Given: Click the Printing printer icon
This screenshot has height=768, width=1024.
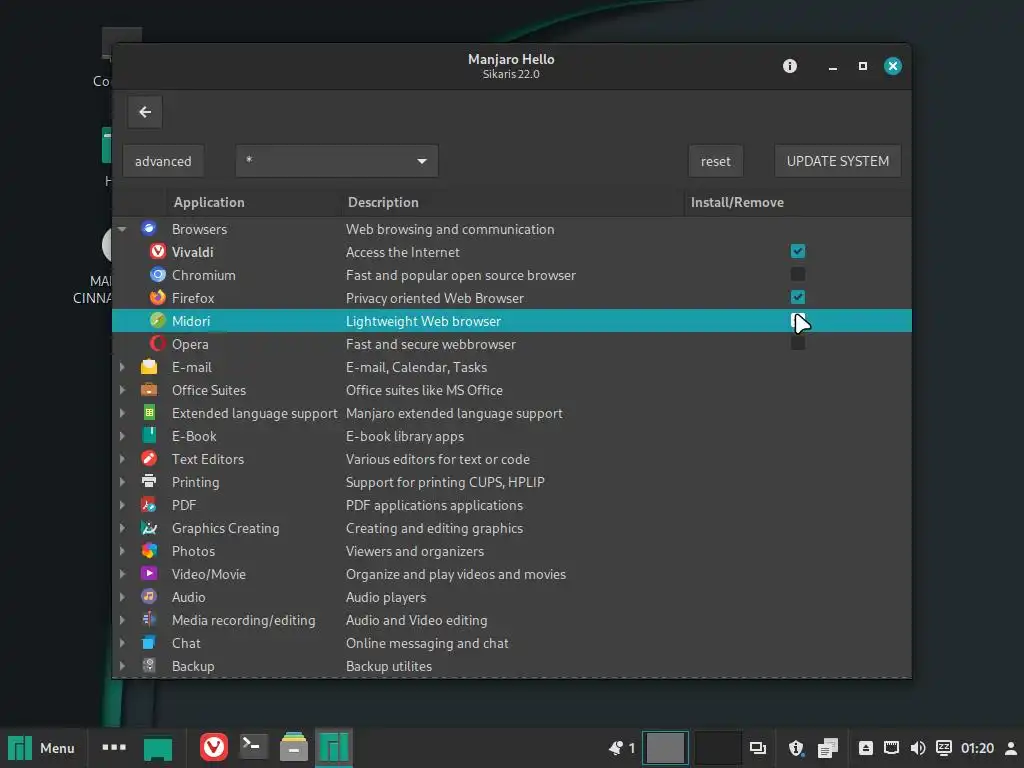Looking at the screenshot, I should coord(149,481).
